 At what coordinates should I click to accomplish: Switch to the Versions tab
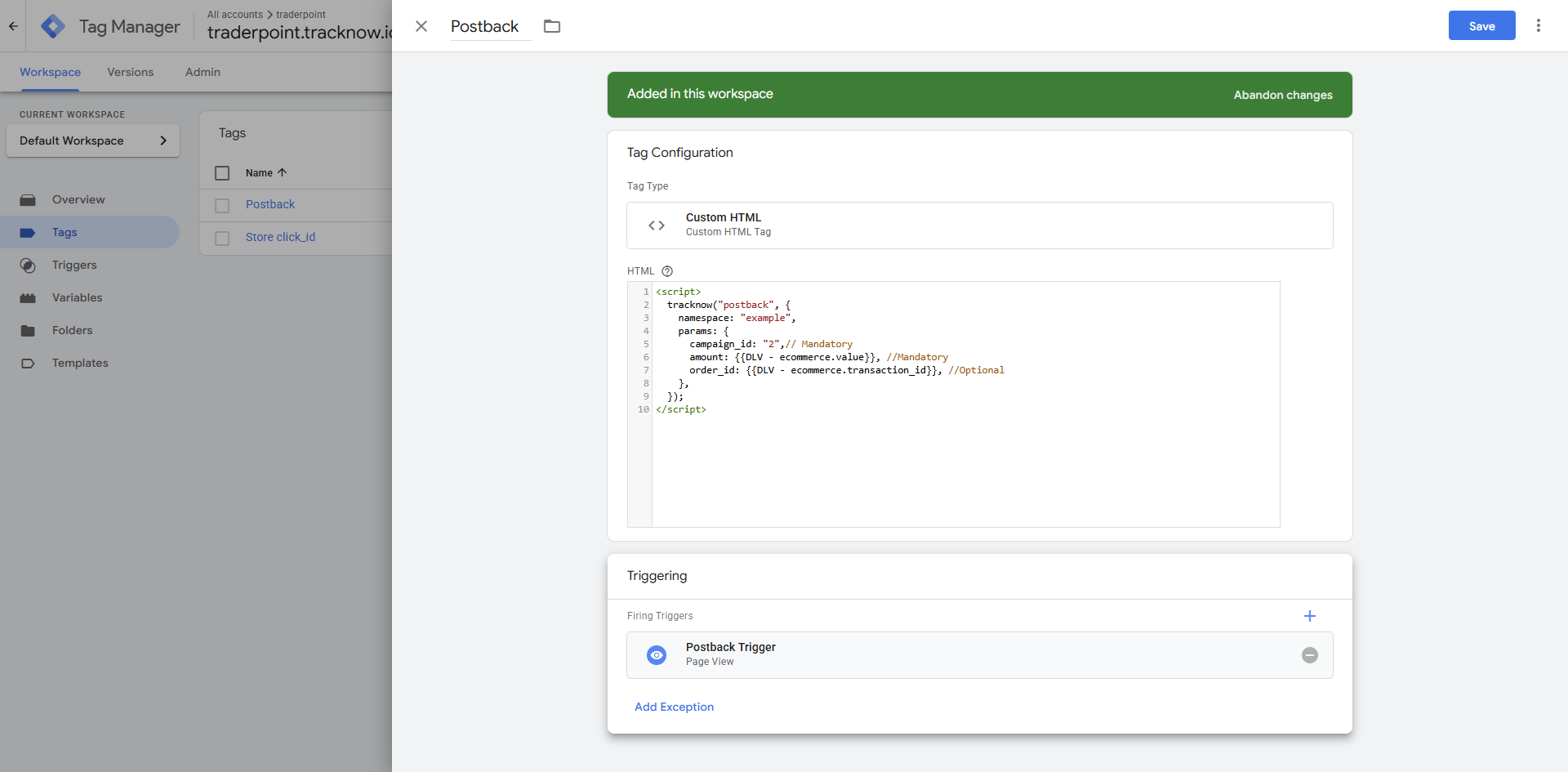(130, 72)
